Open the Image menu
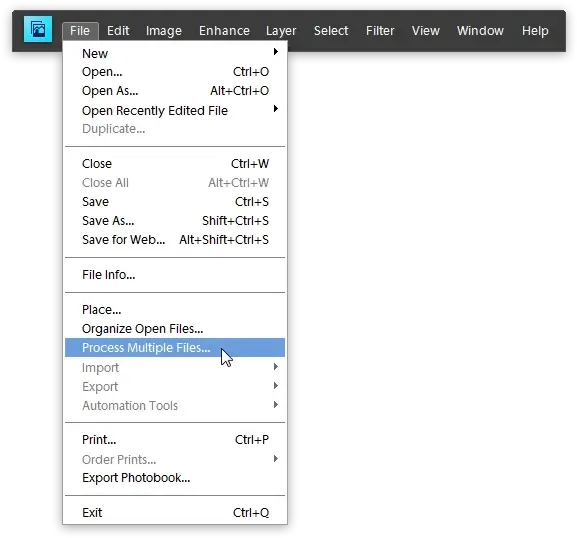Viewport: 577px width, 538px height. point(164,31)
